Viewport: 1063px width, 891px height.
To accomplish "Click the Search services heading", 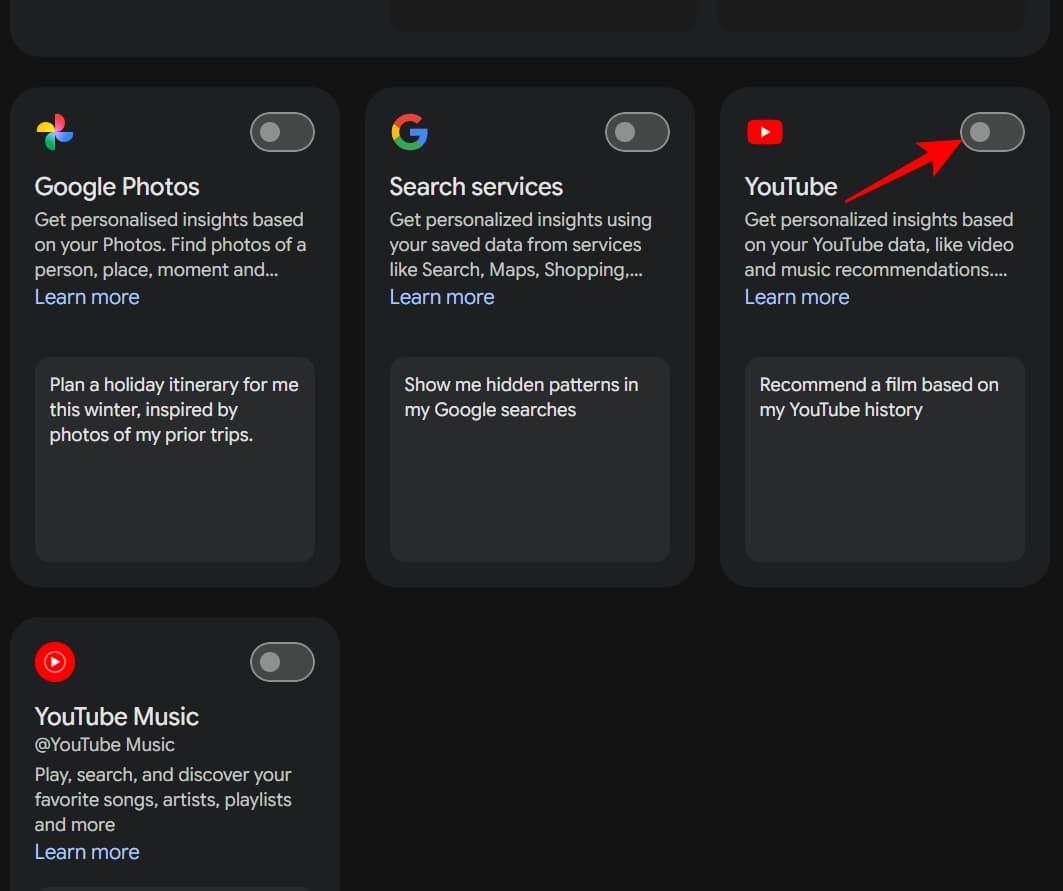I will pyautogui.click(x=476, y=186).
